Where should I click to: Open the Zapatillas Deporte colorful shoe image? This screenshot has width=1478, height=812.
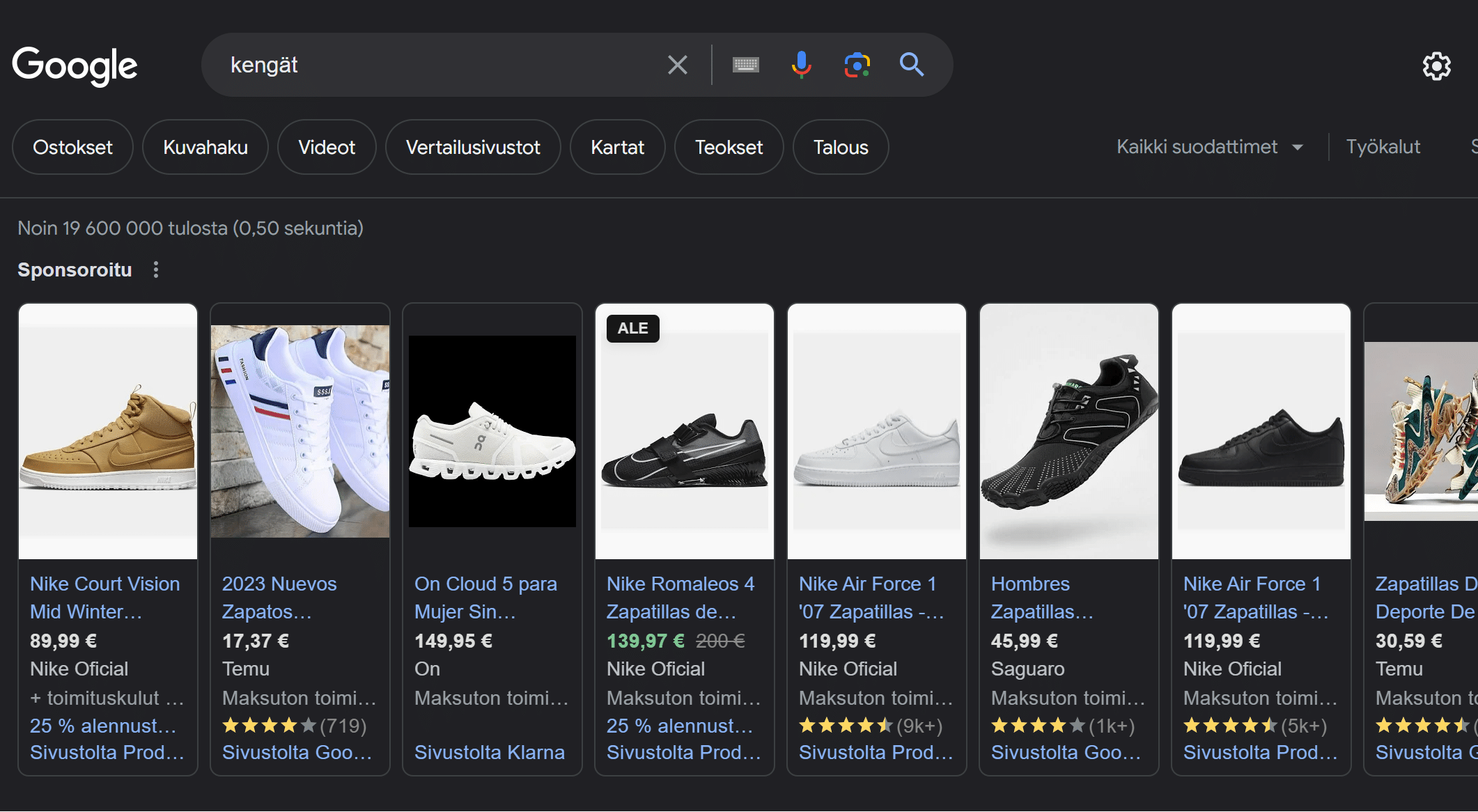[x=1421, y=431]
